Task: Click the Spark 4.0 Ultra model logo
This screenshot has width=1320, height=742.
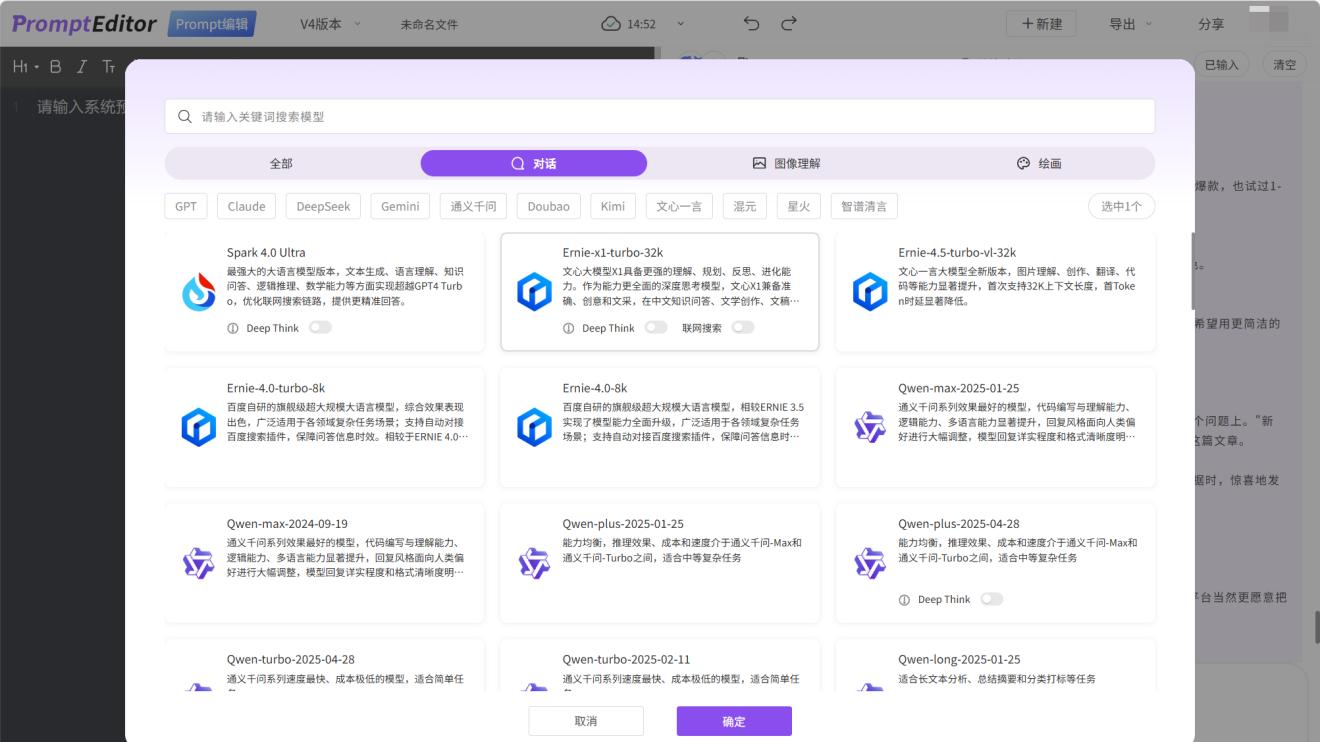Action: 199,291
